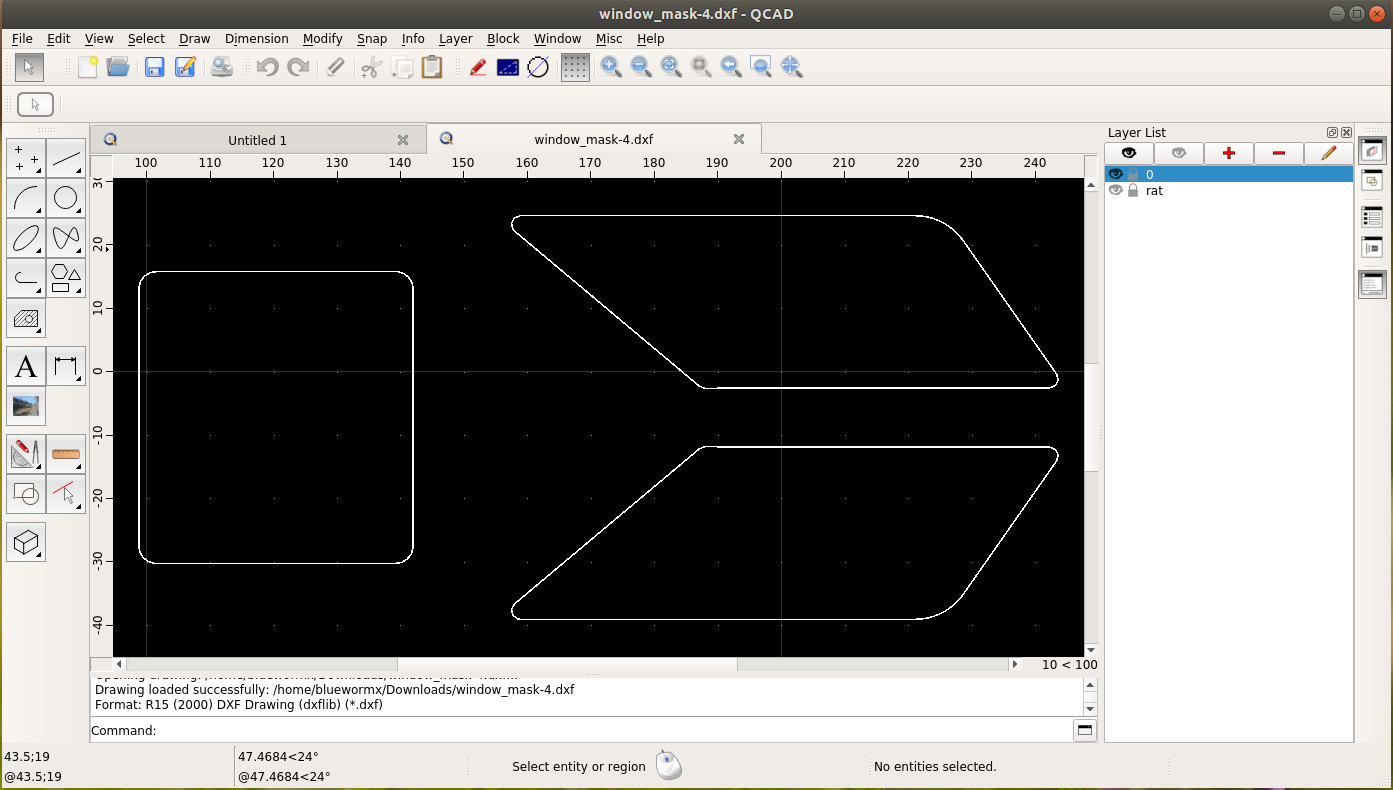Open the Ellipse drawing tools

26,238
